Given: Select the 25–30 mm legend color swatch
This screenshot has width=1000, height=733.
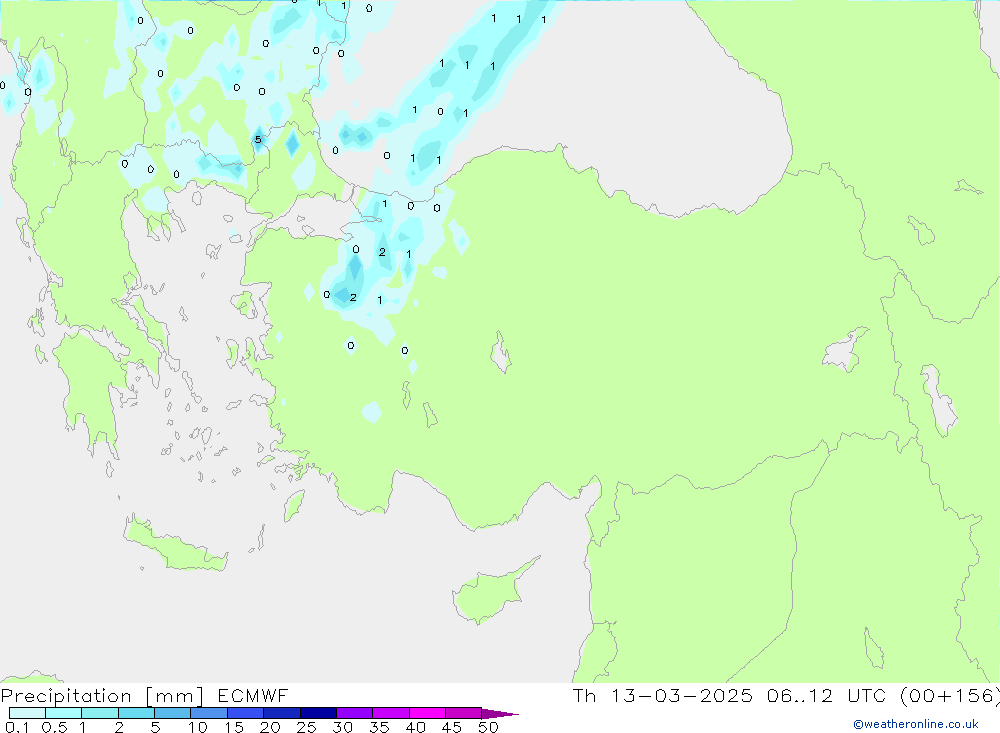Looking at the screenshot, I should point(318,713).
